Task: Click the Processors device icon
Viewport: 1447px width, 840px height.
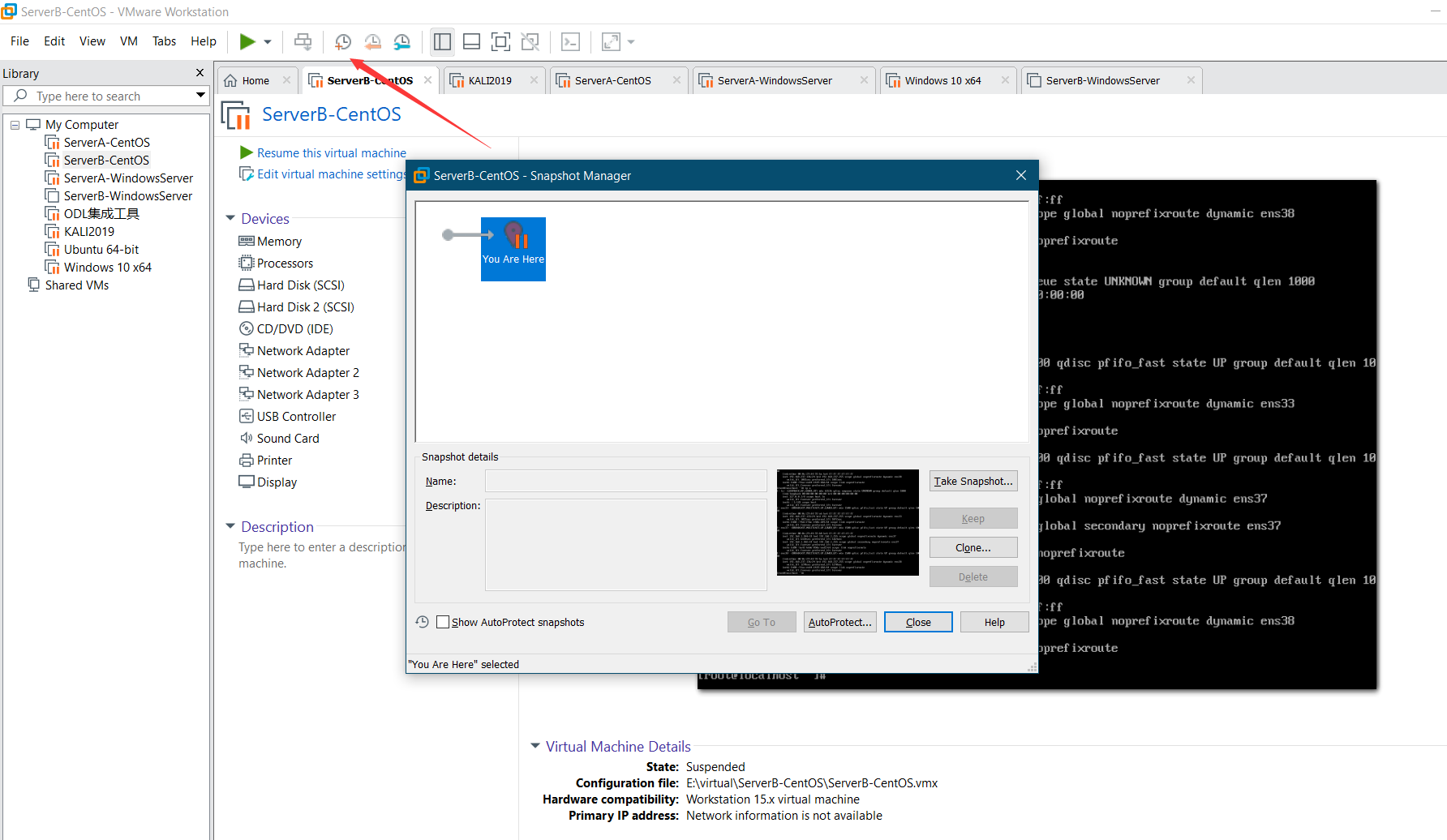Action: [x=247, y=263]
